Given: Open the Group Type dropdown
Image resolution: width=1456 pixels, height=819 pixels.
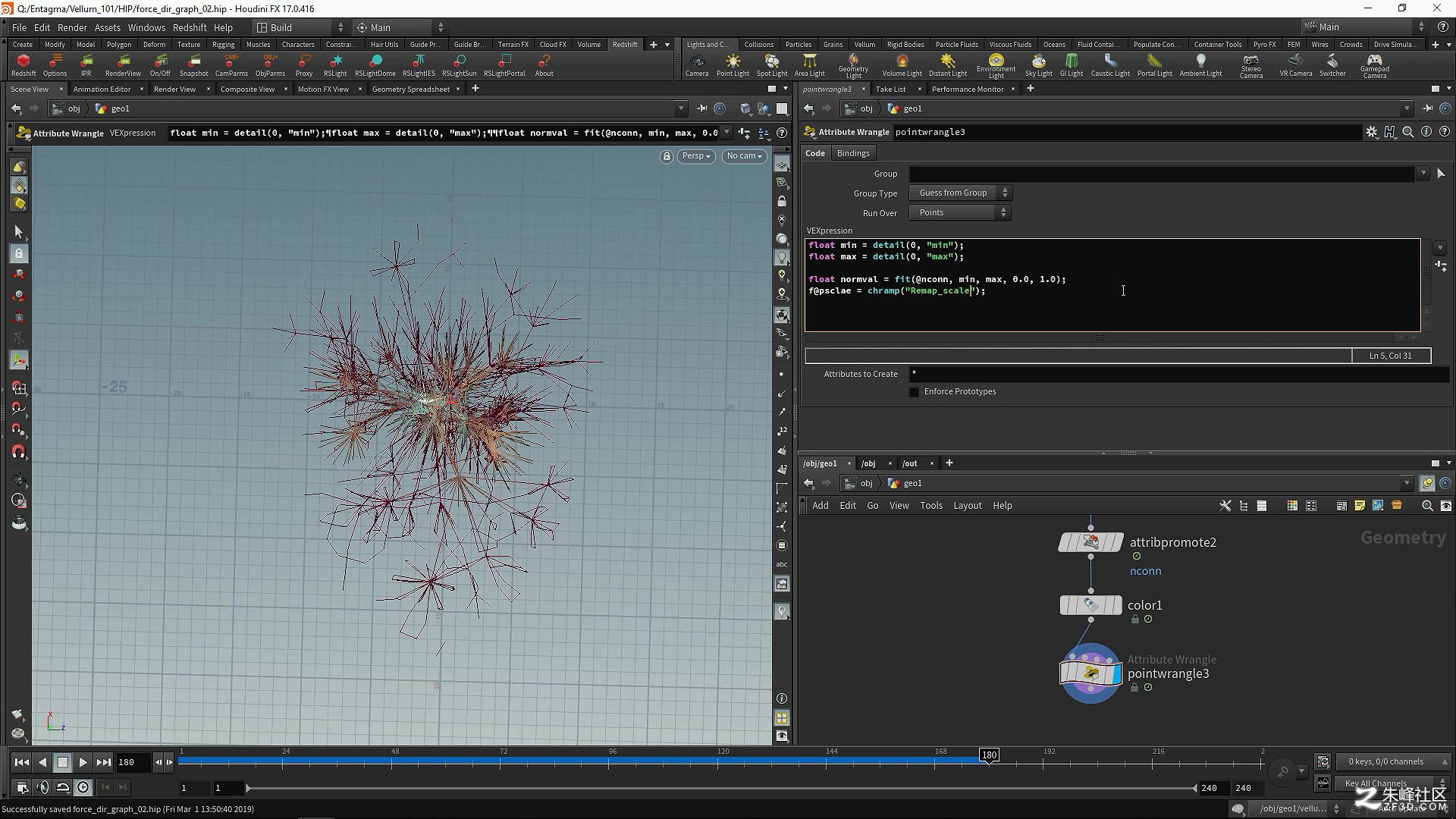Looking at the screenshot, I should coord(960,193).
